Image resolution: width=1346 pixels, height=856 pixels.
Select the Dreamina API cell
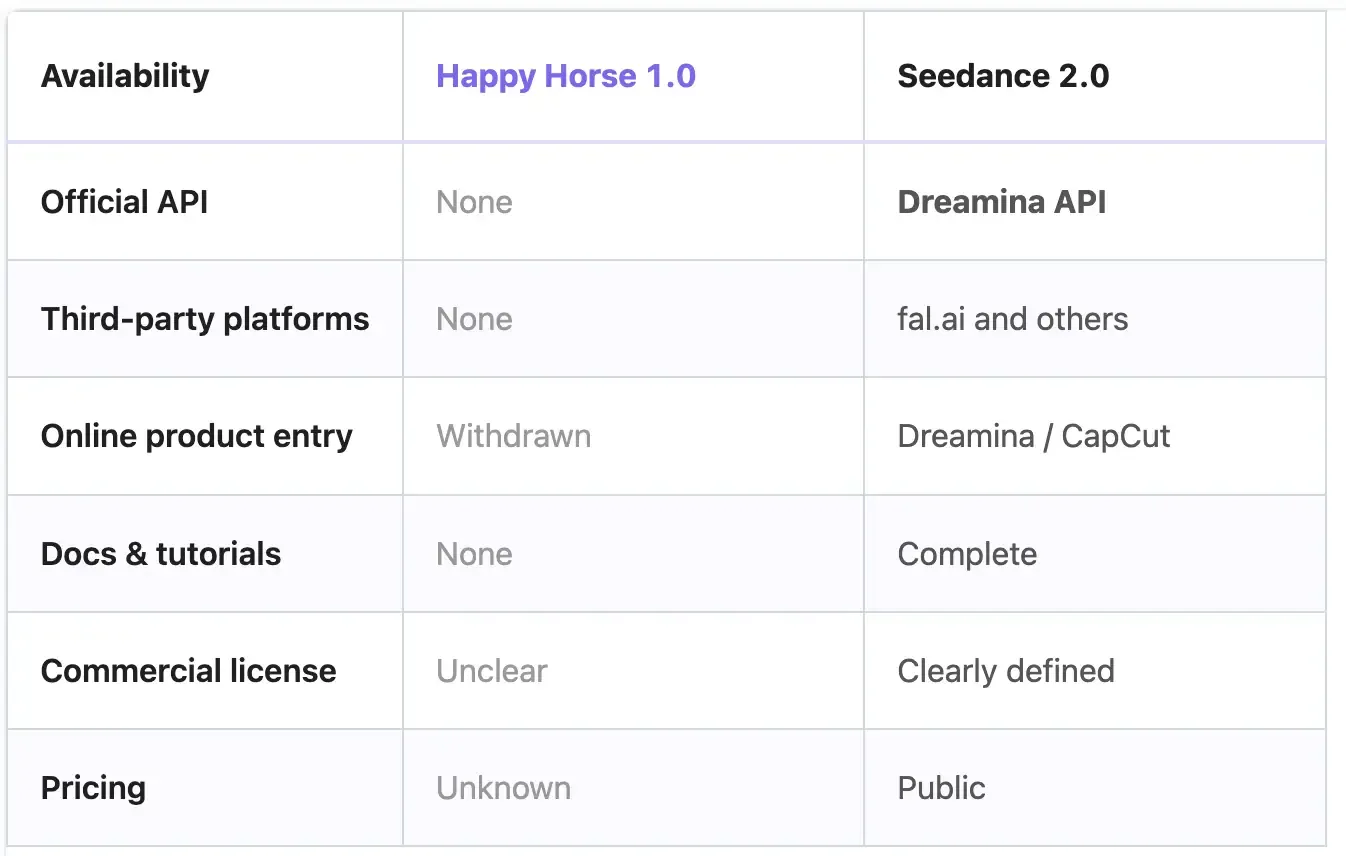pos(1002,202)
